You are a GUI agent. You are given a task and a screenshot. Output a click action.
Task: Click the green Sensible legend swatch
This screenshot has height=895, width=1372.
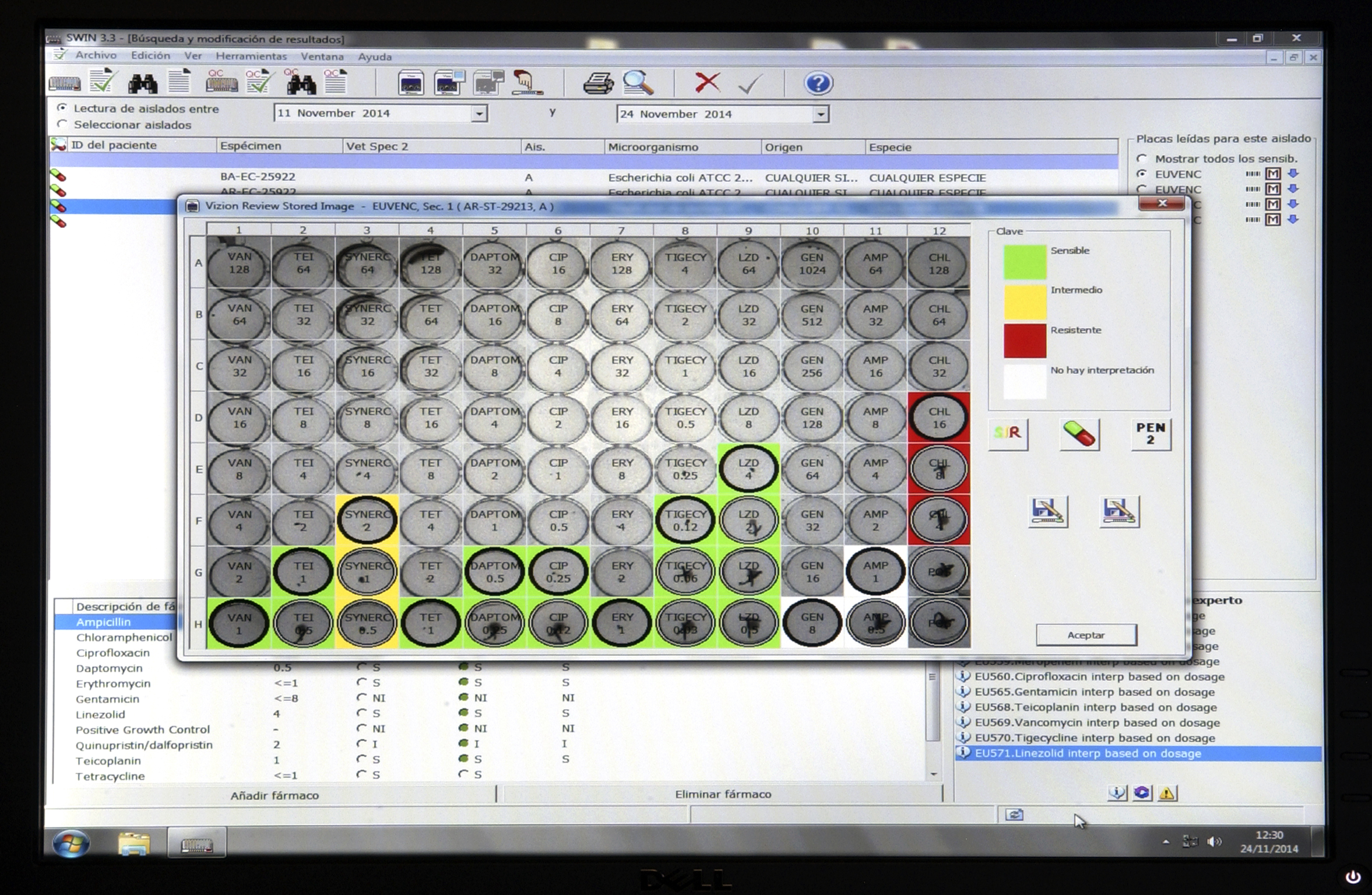(1025, 261)
